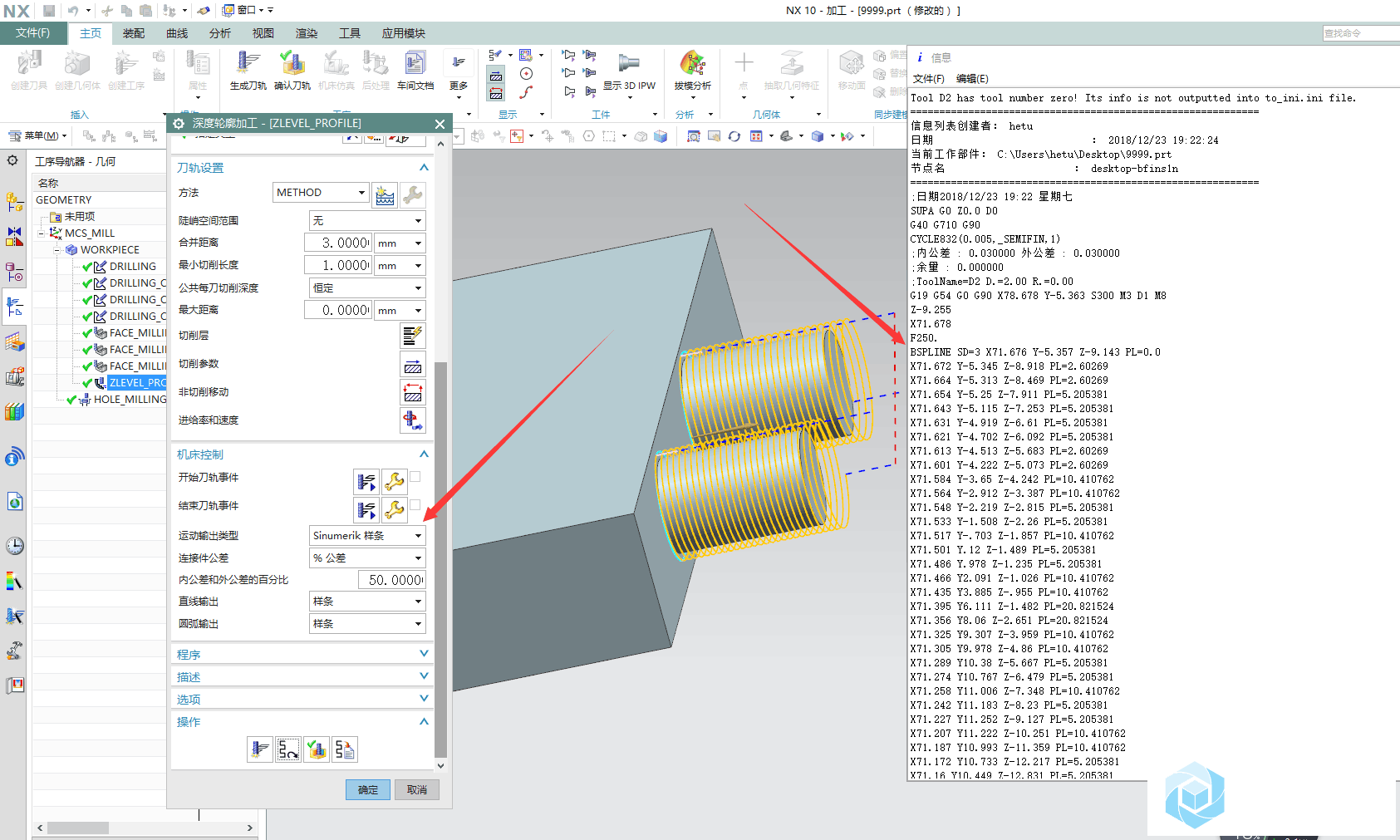Switch to 渲染 ribbon tab
This screenshot has width=1400, height=840.
(307, 33)
